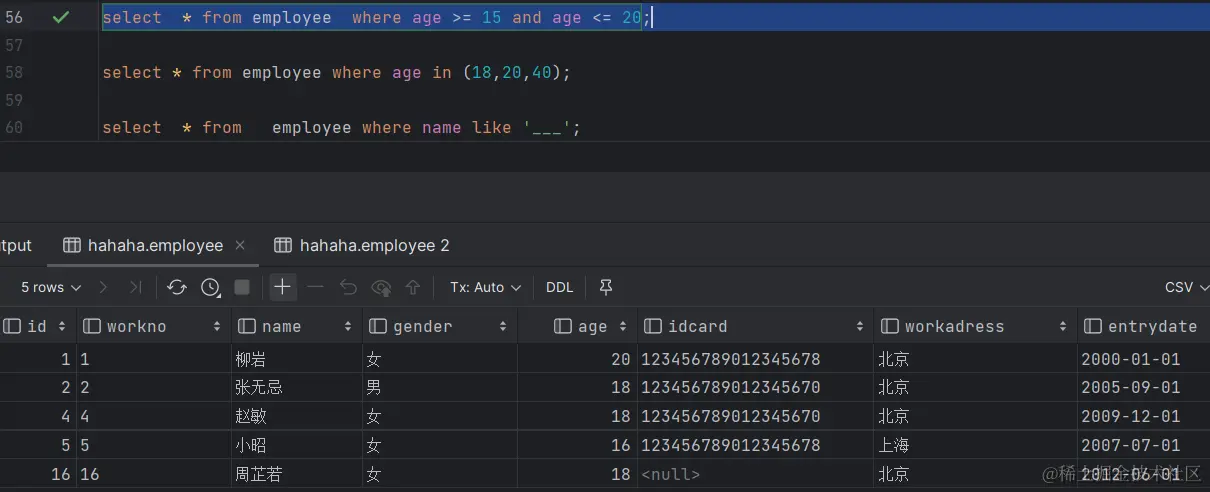Delete row using the minus icon

315,287
